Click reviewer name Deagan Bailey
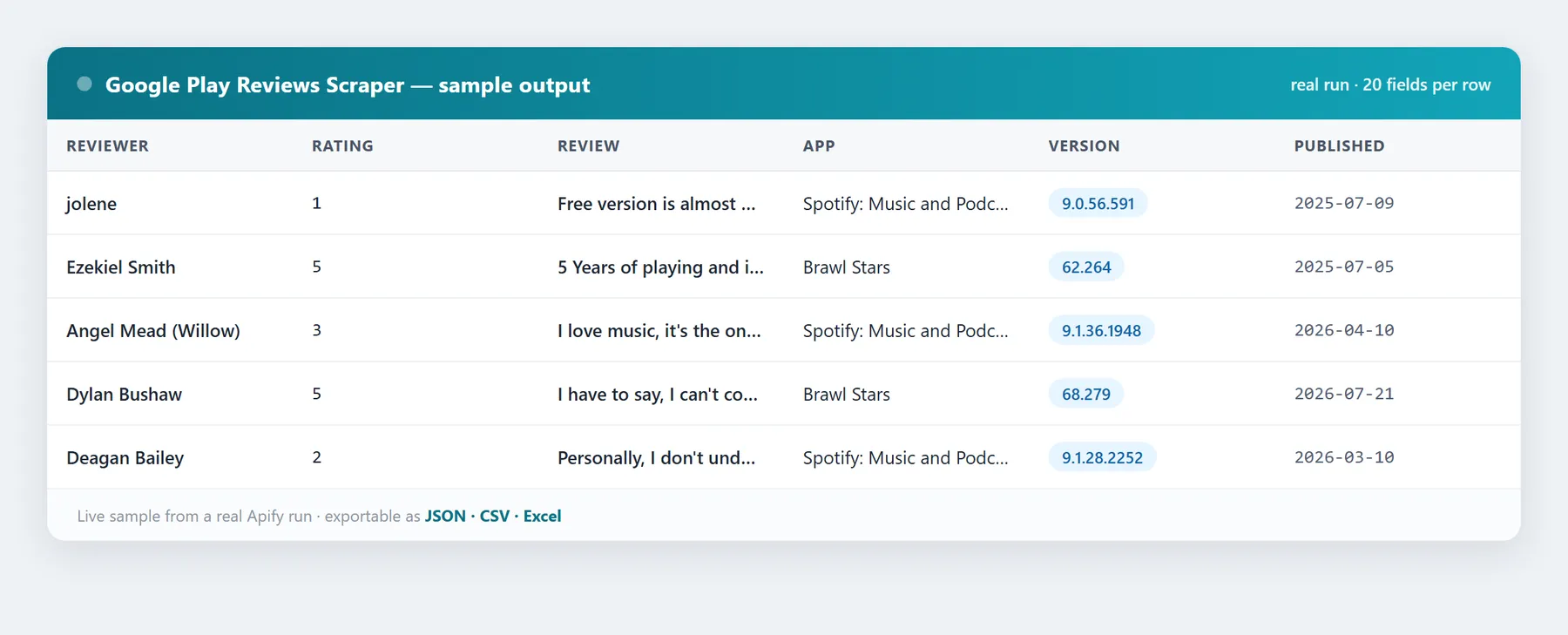Screen dimensions: 1568x635 pyautogui.click(x=125, y=458)
